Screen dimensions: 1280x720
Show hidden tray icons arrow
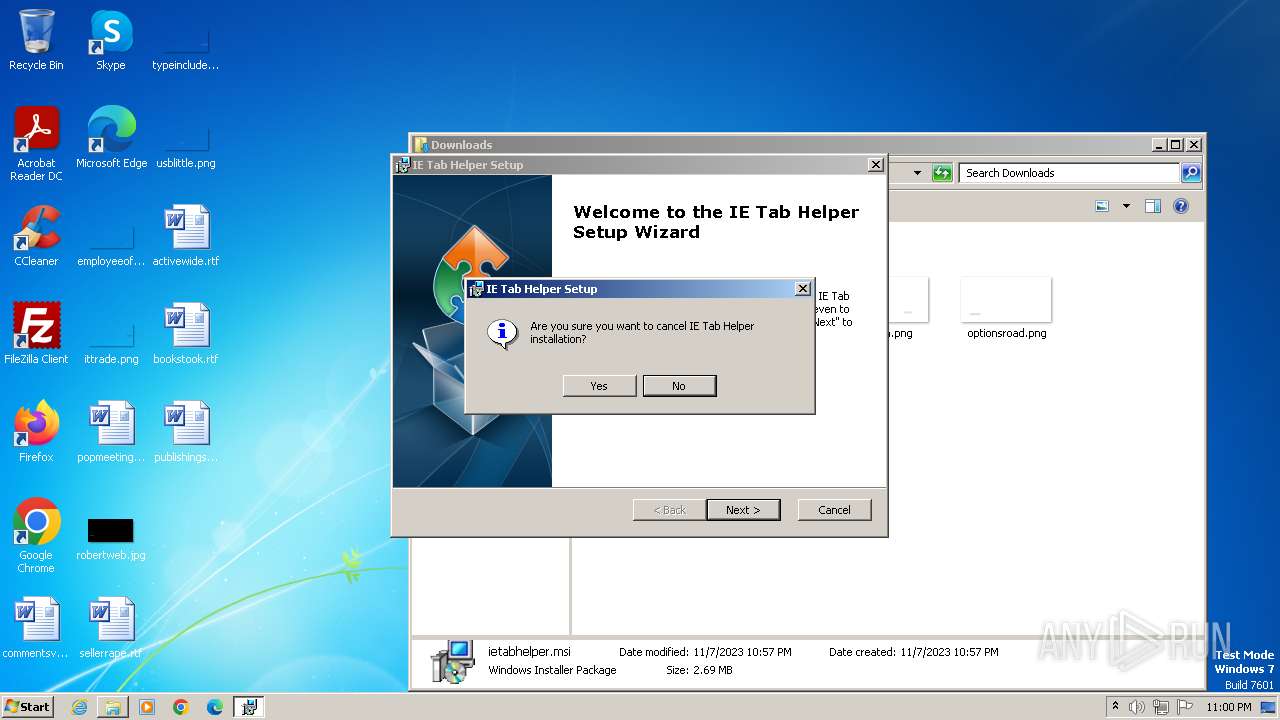click(1116, 706)
